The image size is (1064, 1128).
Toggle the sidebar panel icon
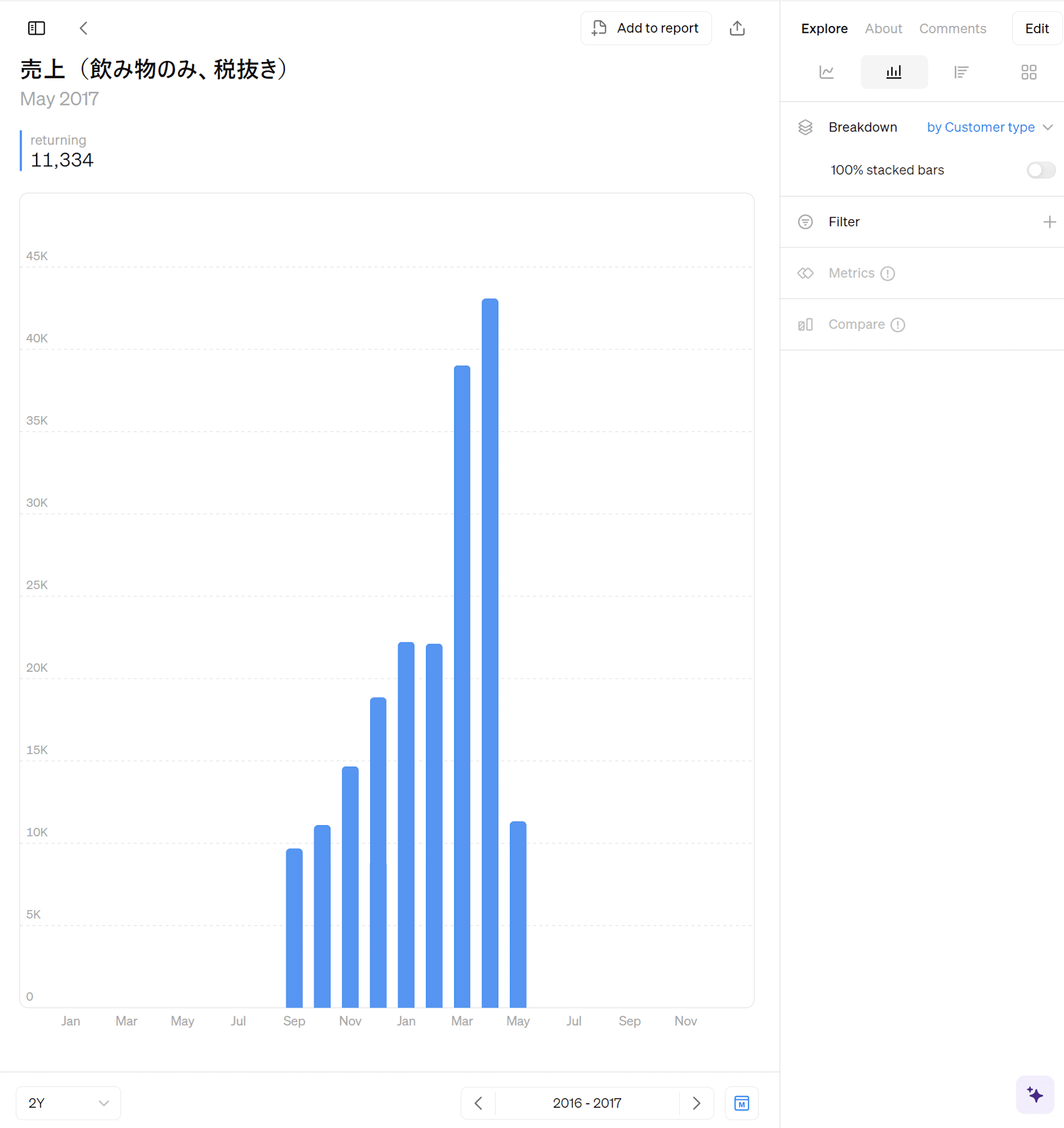point(36,28)
